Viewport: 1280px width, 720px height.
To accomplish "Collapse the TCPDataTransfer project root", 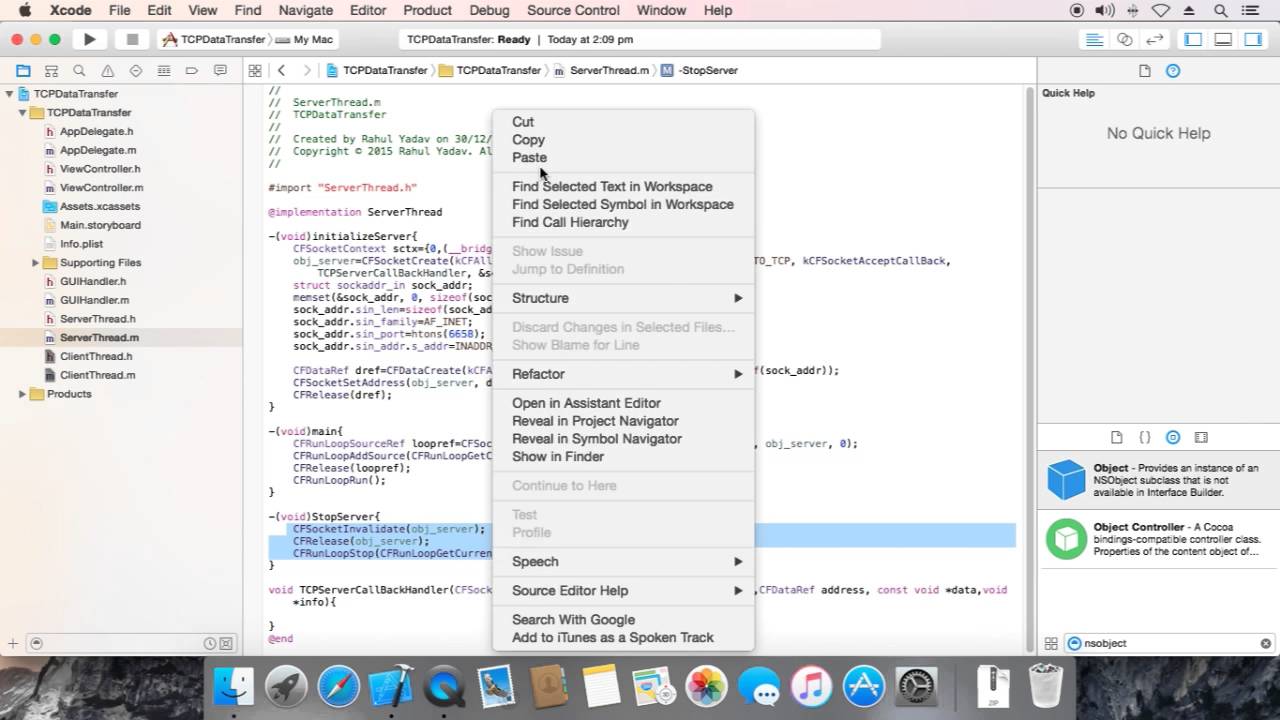I will coord(9,94).
